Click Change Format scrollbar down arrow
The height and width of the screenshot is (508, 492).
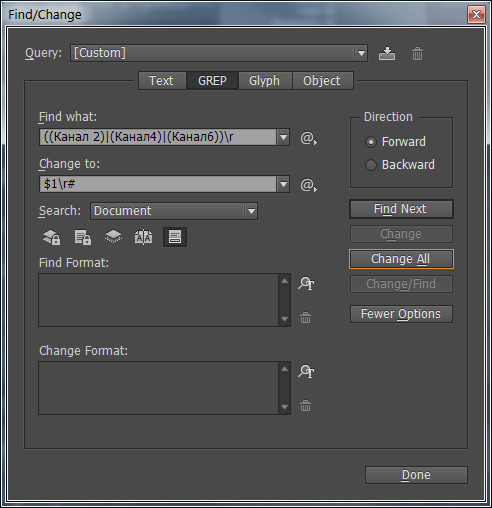pyautogui.click(x=284, y=407)
